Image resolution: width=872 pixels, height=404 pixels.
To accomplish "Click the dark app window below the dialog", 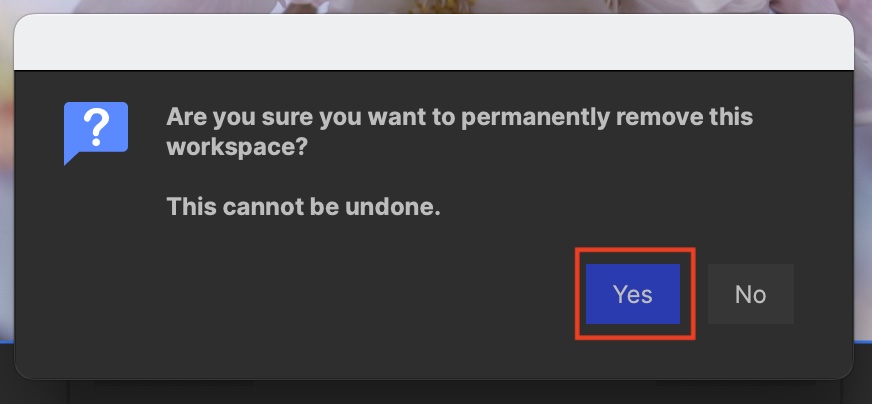I will click(x=434, y=392).
